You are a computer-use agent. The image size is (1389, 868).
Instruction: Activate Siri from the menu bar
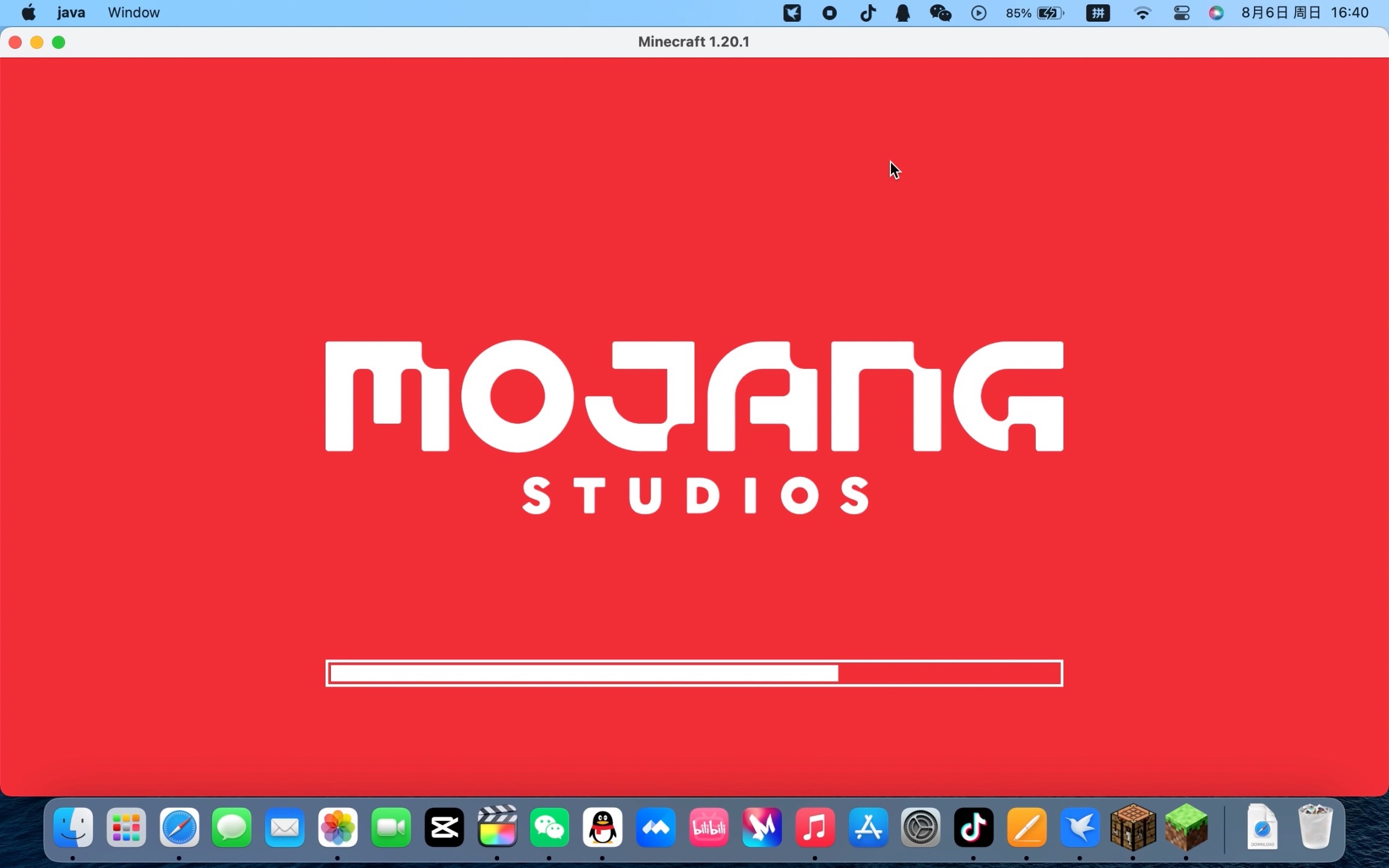[x=1216, y=13]
